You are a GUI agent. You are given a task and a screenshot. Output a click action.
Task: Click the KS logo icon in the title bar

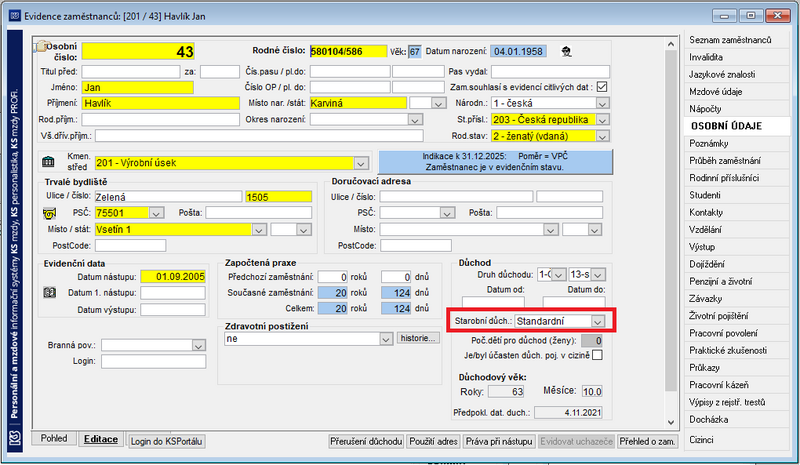click(15, 16)
